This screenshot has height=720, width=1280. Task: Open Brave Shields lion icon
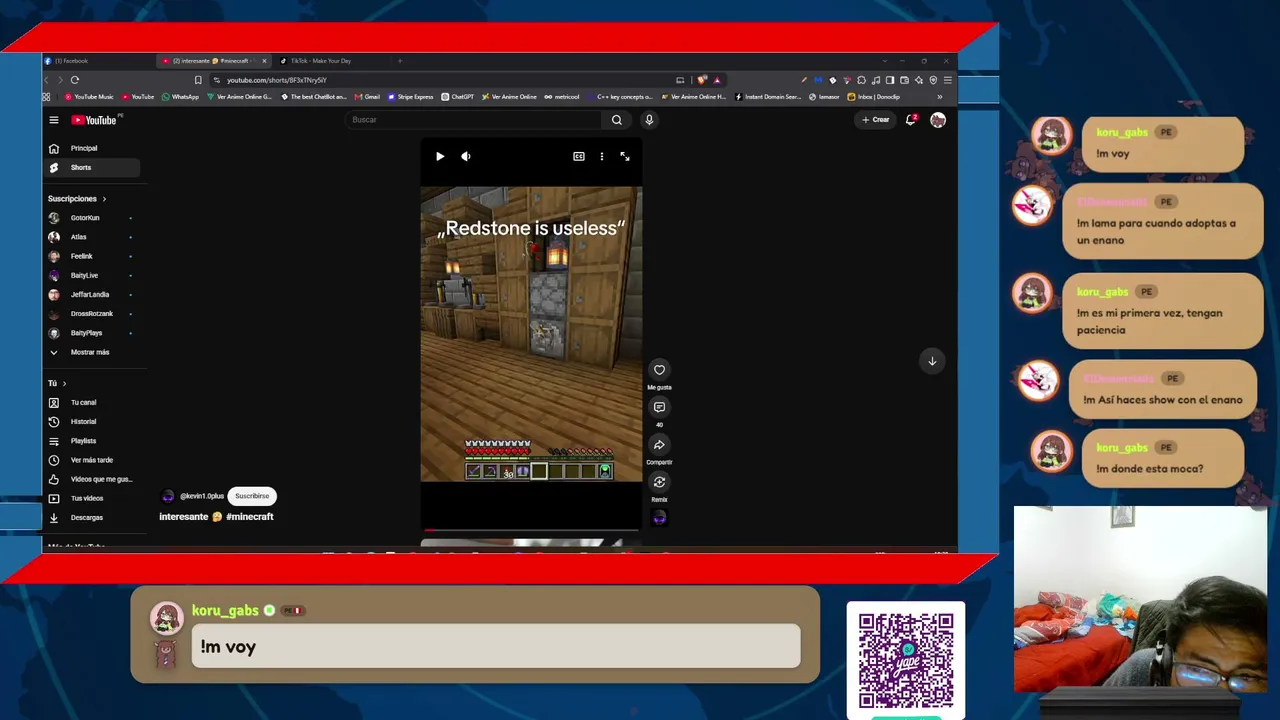[703, 80]
